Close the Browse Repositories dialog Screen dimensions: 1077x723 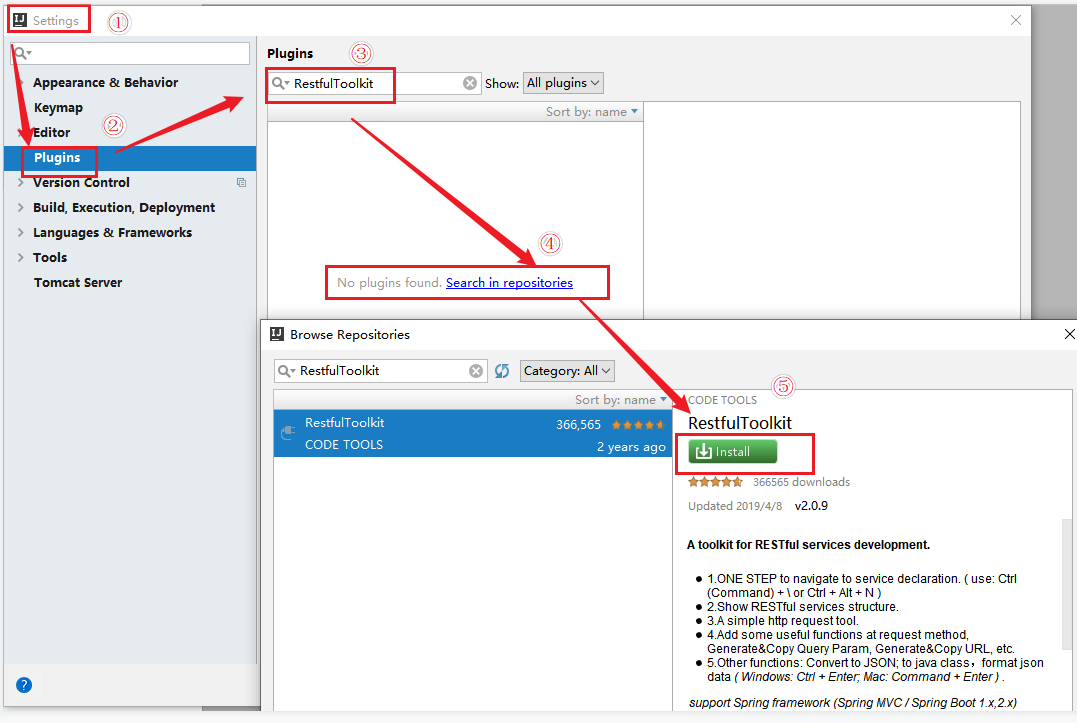coord(1069,334)
